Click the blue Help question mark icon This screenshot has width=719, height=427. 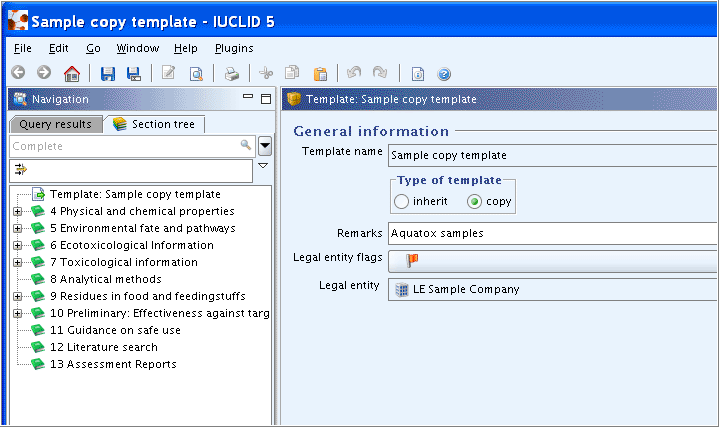point(444,73)
